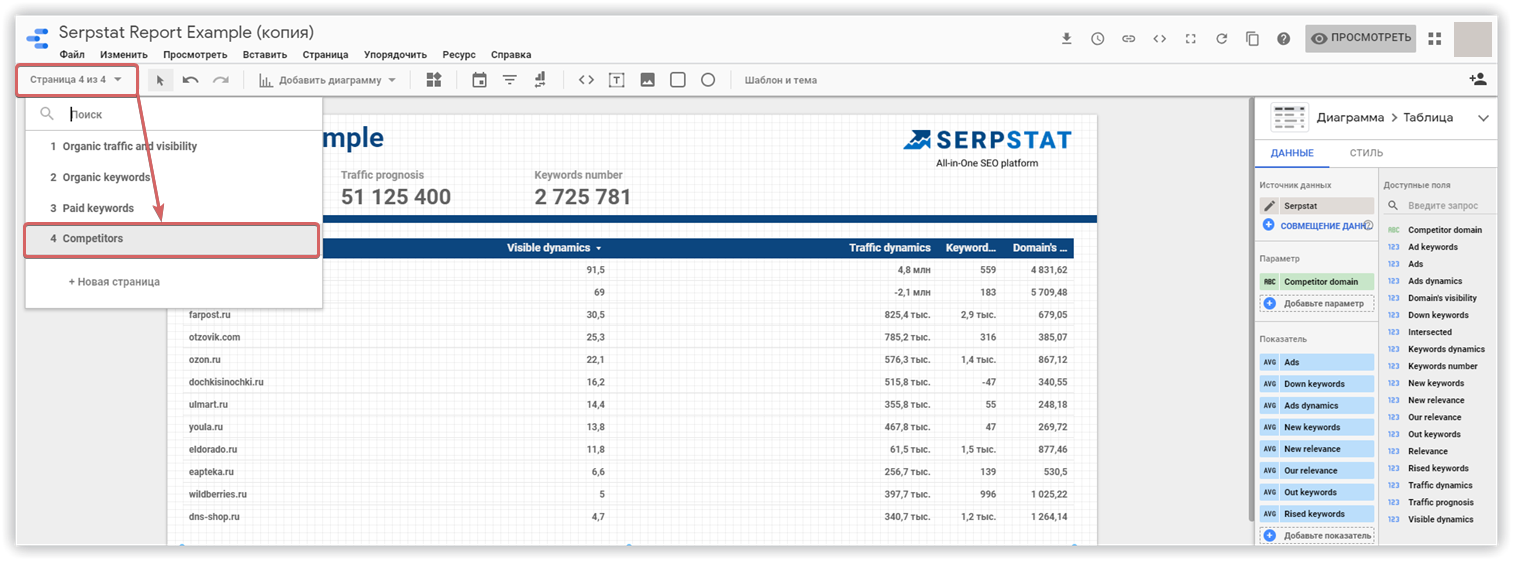The image size is (1513, 561).
Task: Download the report with the download icon
Action: [1067, 39]
